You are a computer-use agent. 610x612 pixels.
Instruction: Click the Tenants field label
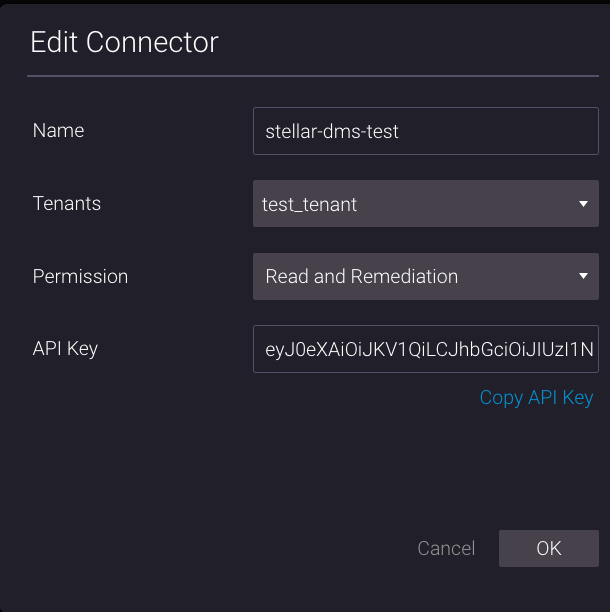click(x=67, y=204)
